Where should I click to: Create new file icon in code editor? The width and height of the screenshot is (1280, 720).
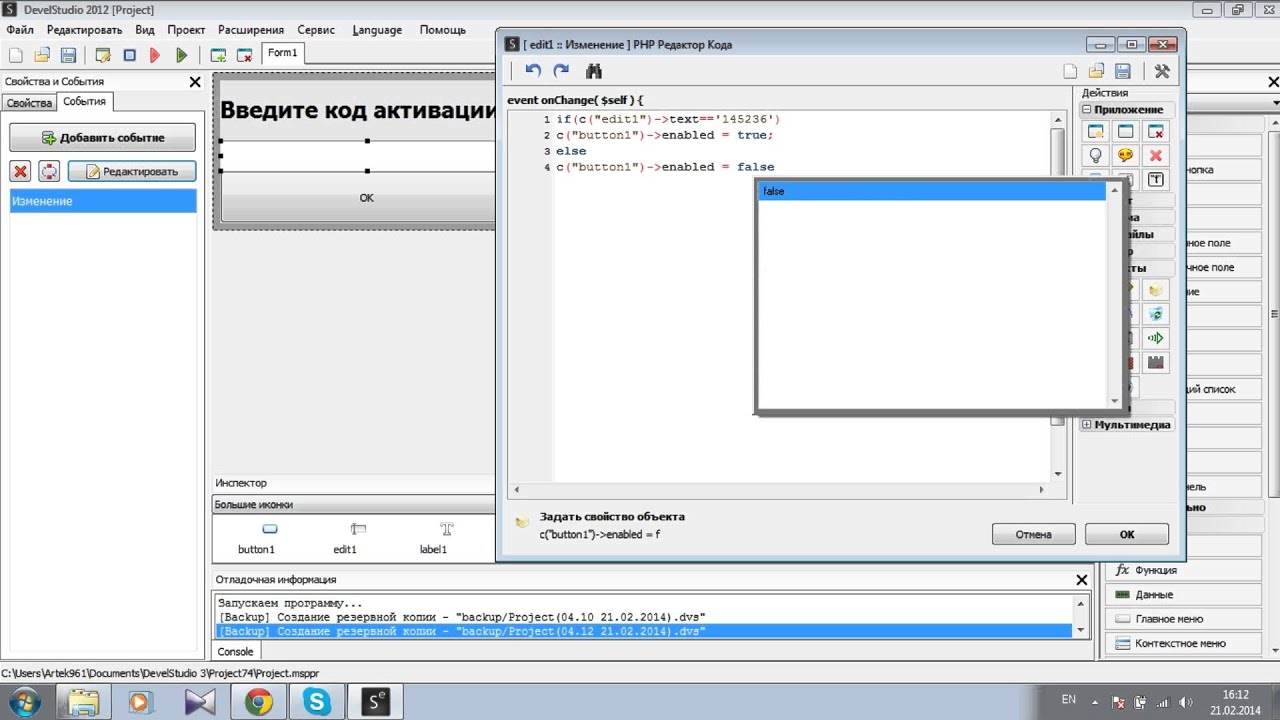[x=1070, y=71]
